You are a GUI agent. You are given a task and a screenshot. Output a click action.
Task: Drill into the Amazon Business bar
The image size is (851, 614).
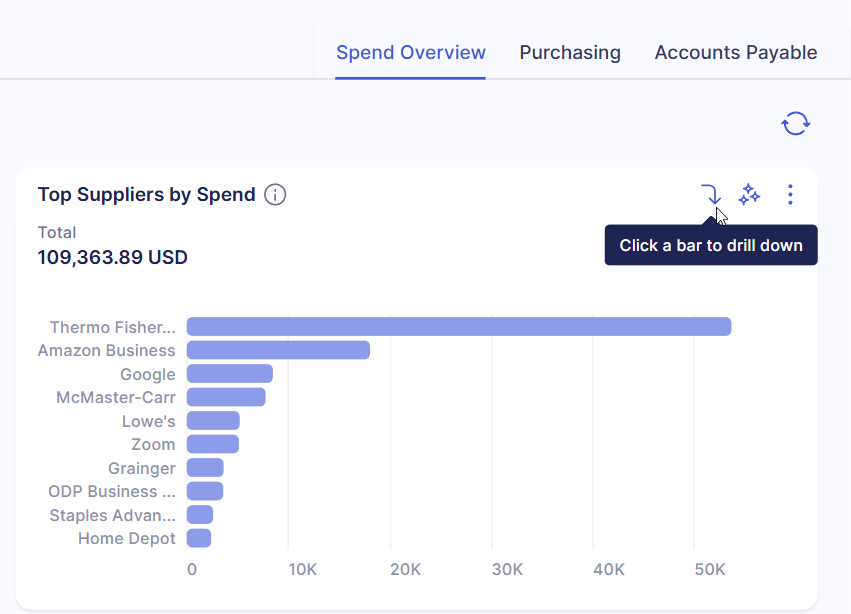coord(278,350)
